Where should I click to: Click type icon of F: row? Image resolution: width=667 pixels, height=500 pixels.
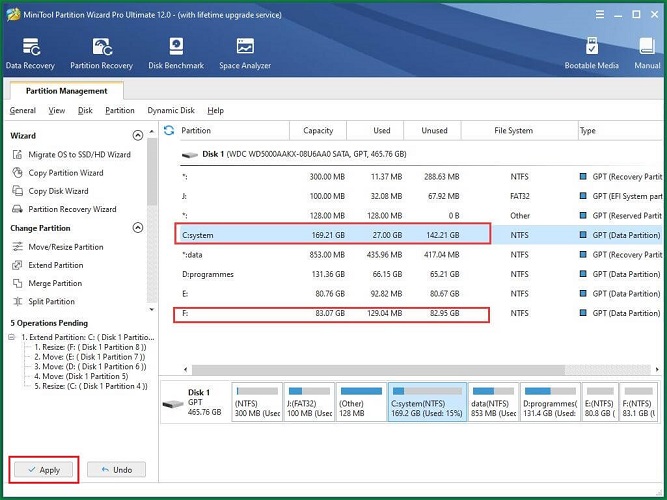(x=583, y=313)
